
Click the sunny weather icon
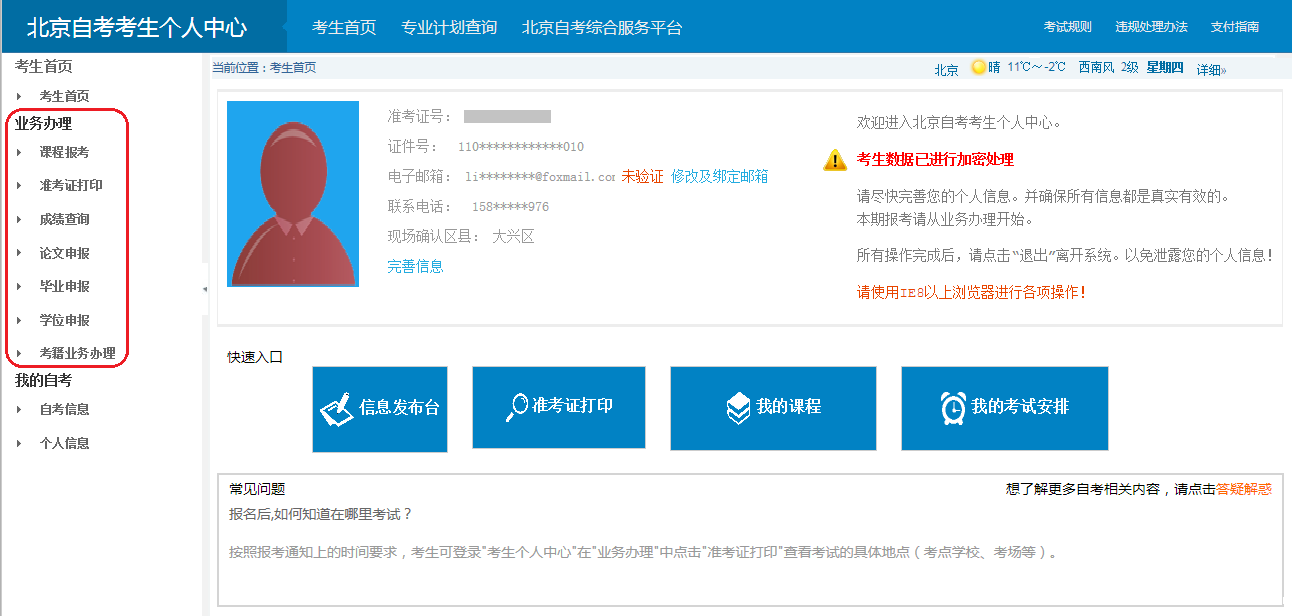(978, 67)
